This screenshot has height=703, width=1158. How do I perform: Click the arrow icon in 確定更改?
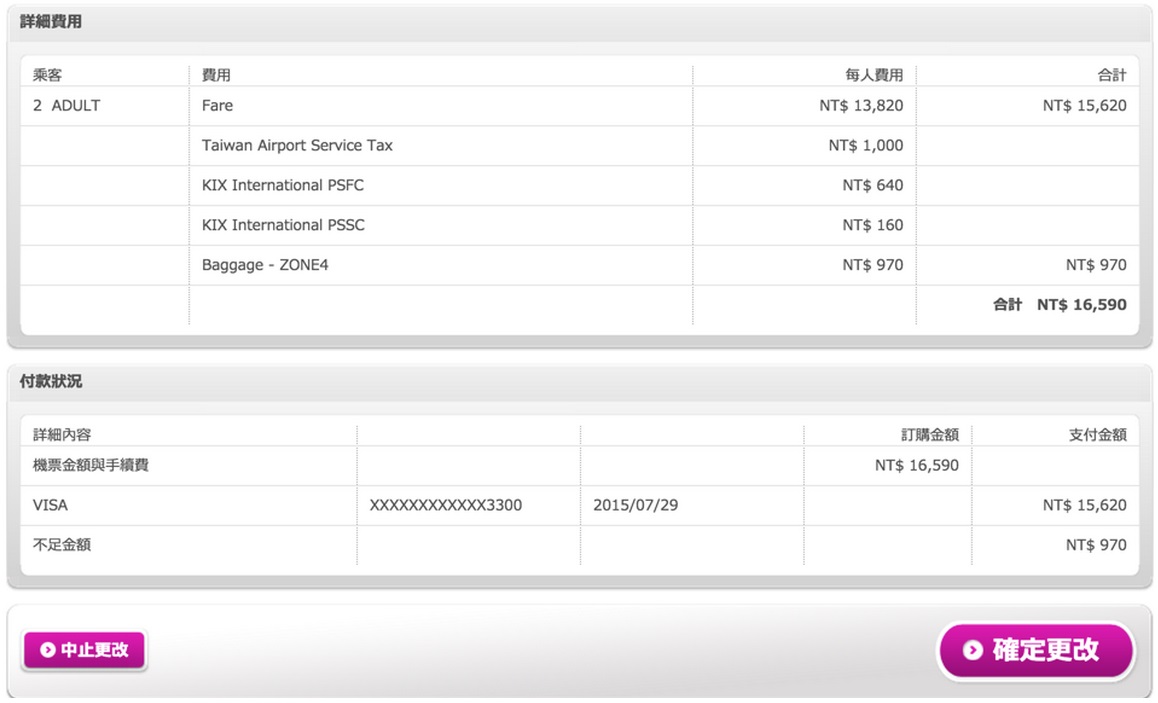coord(973,650)
